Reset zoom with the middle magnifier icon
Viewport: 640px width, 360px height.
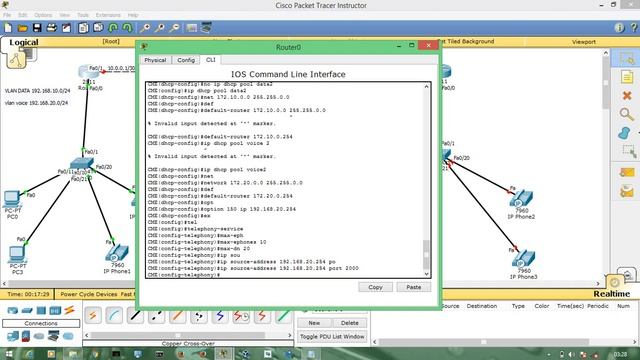(x=160, y=28)
